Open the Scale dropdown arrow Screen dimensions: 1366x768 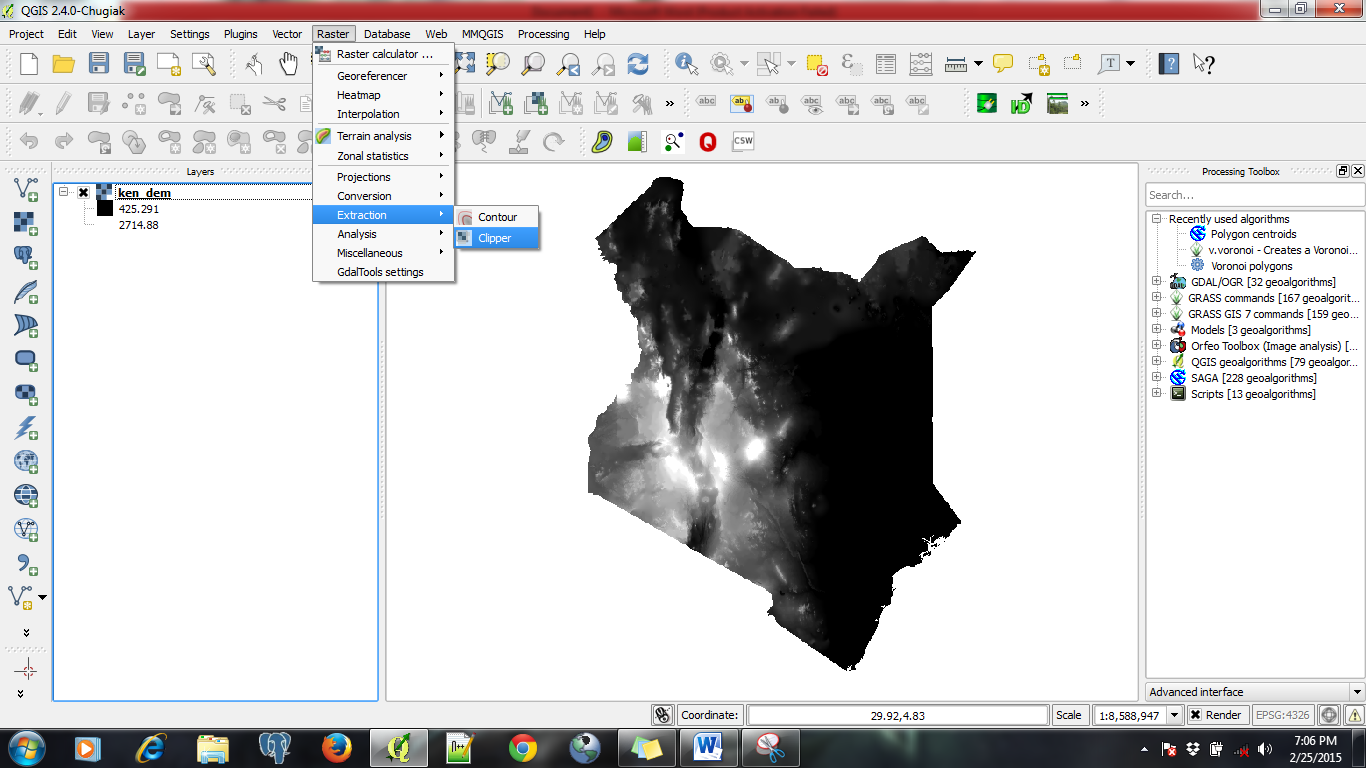pyautogui.click(x=1175, y=715)
